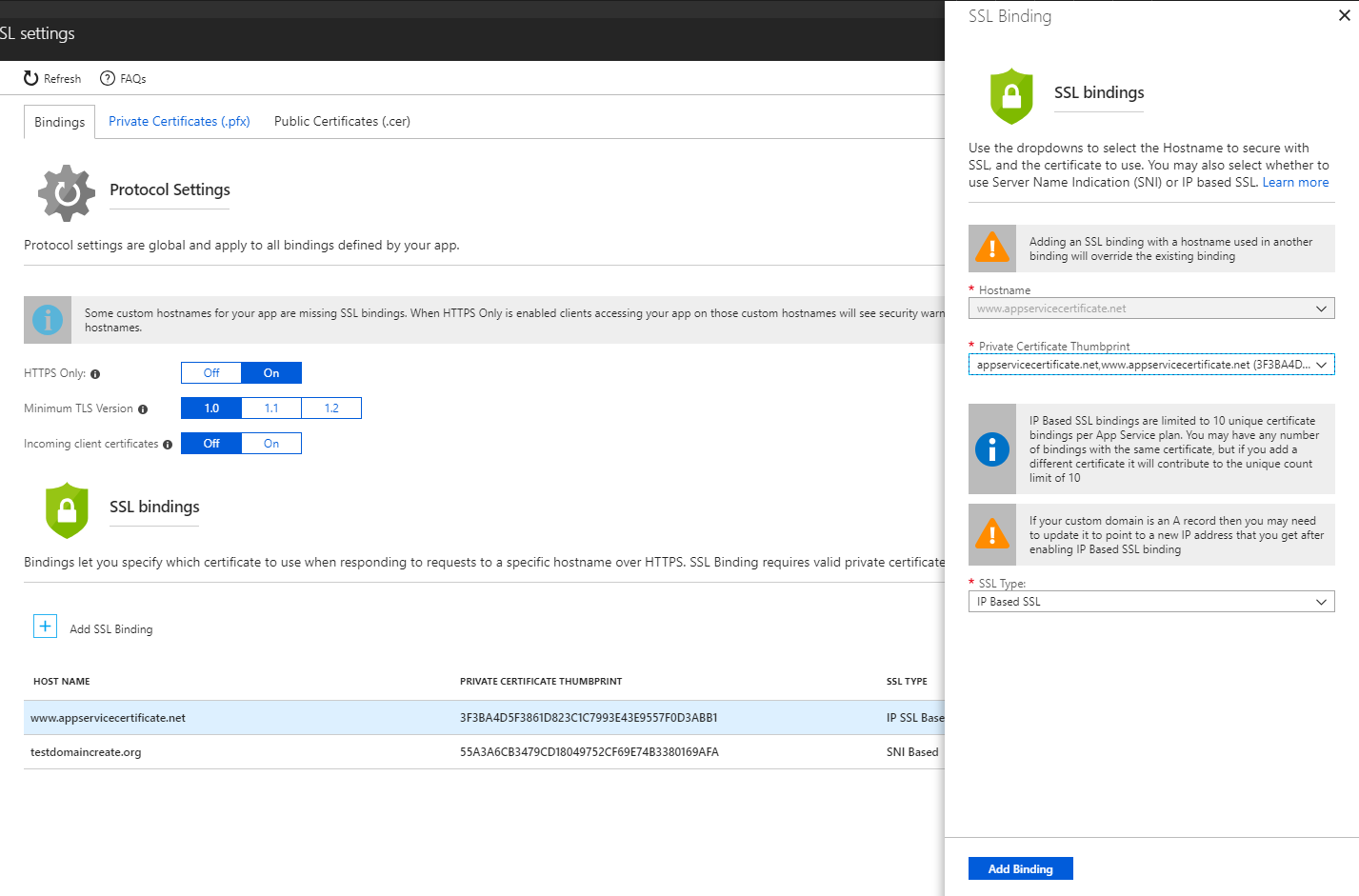Click Minimum TLS Version info icon
1359x896 pixels.
(x=143, y=409)
